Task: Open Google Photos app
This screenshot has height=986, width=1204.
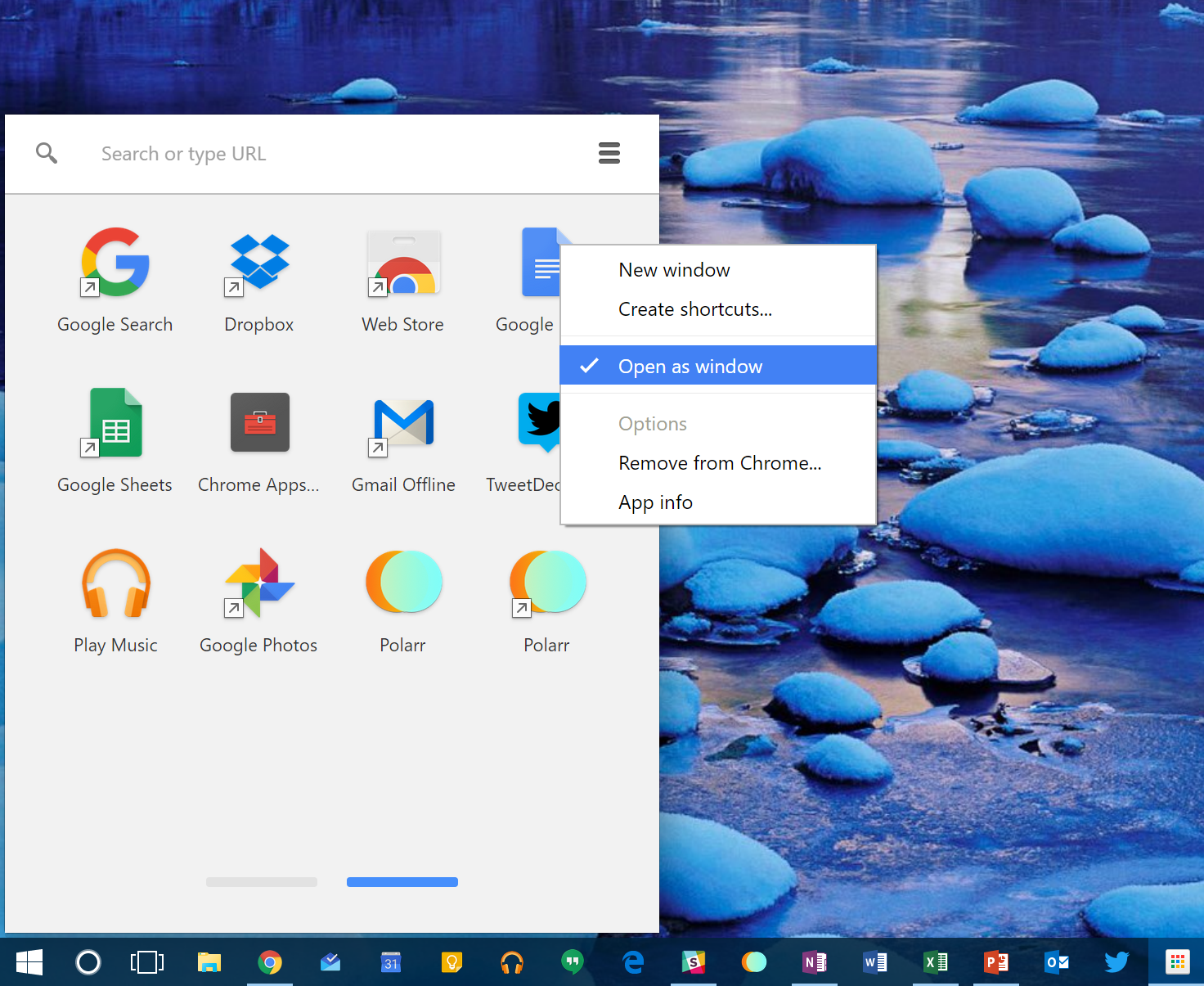Action: (259, 583)
